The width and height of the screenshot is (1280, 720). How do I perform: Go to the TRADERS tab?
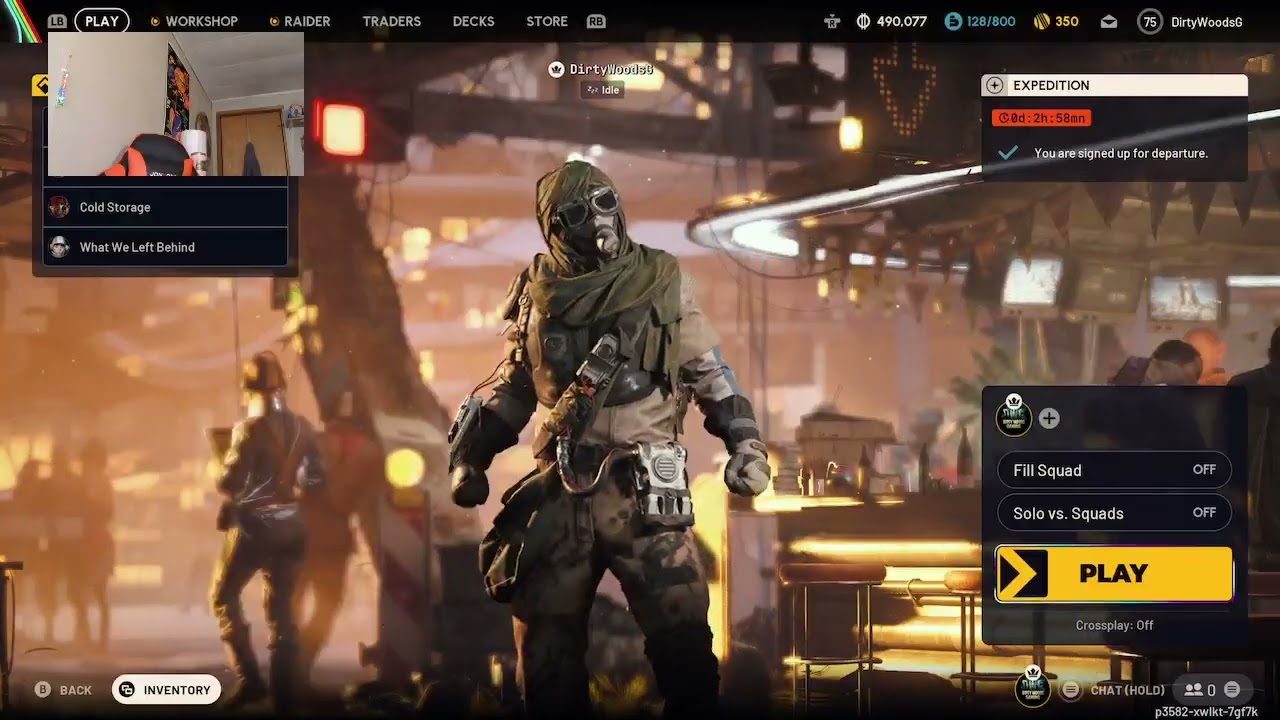click(392, 21)
